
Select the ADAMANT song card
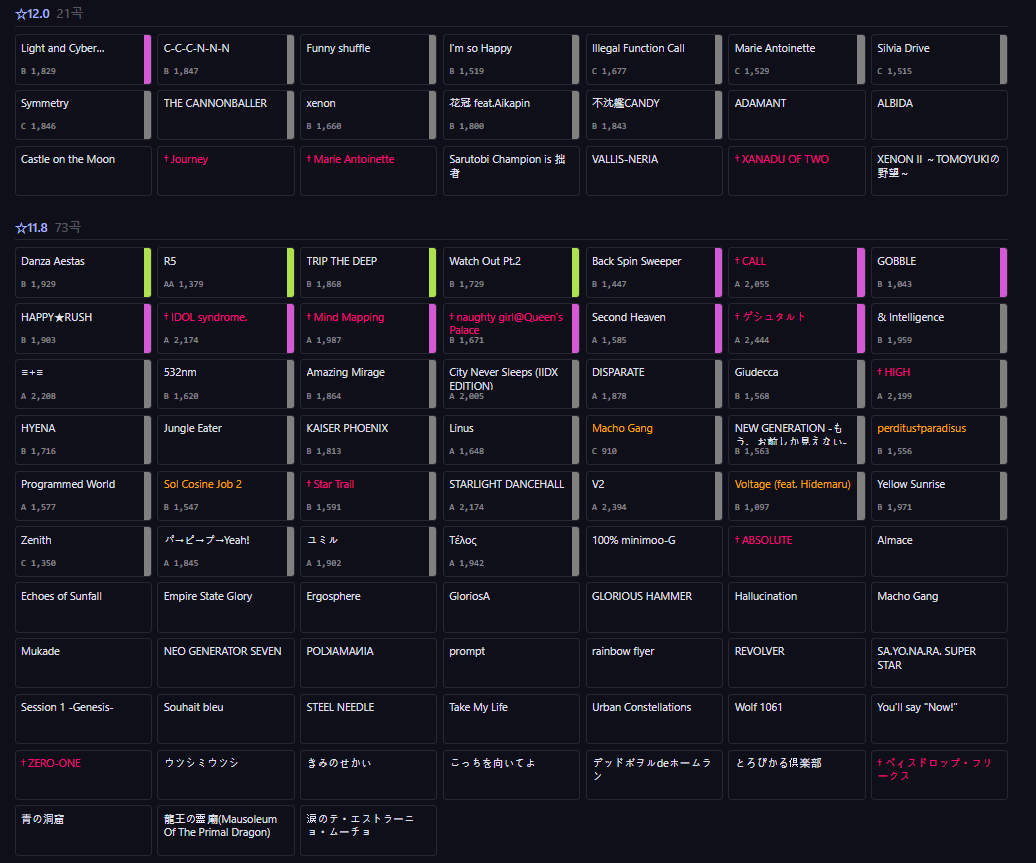click(x=797, y=115)
